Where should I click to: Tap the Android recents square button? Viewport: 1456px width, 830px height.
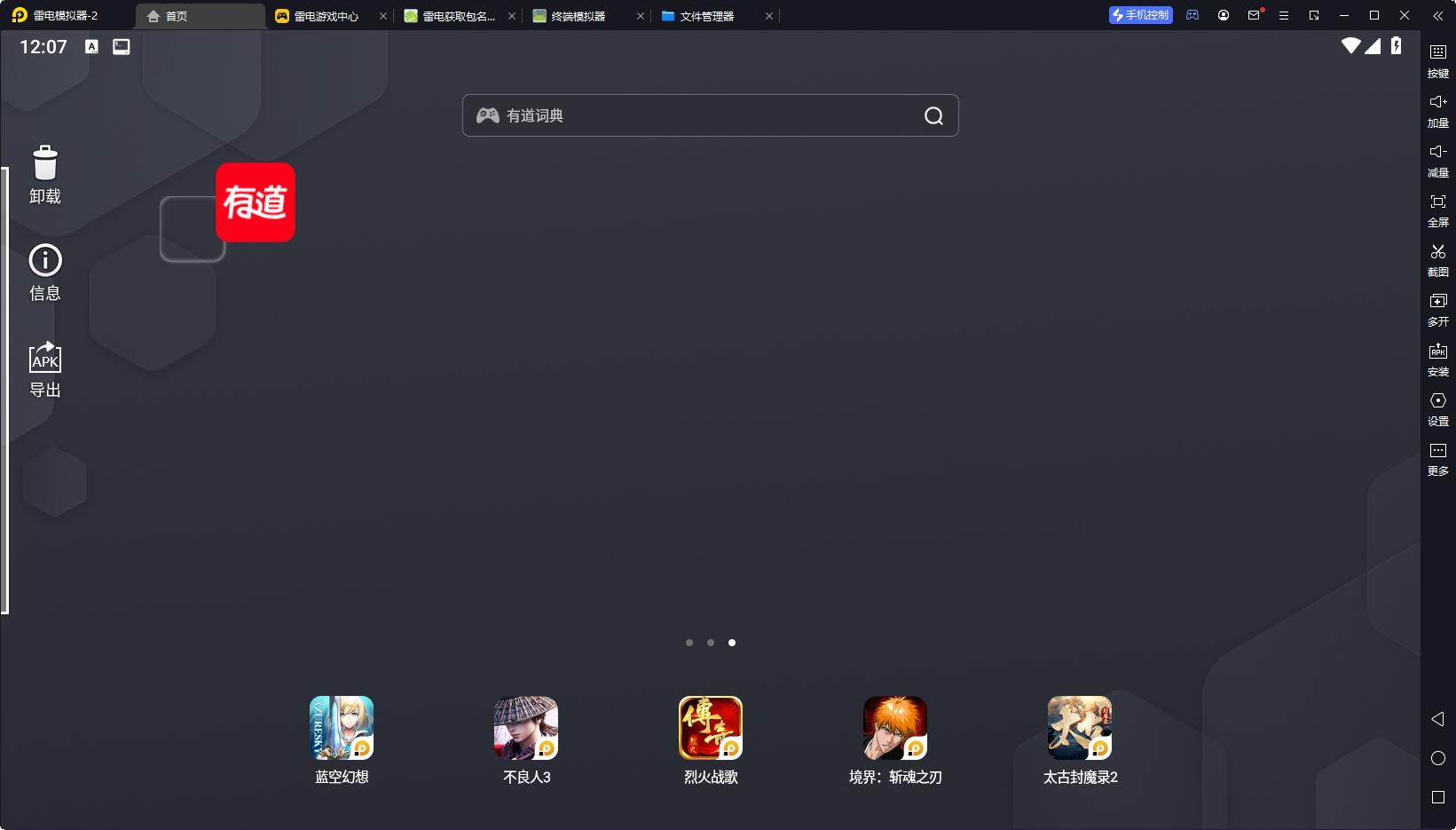click(x=1438, y=797)
